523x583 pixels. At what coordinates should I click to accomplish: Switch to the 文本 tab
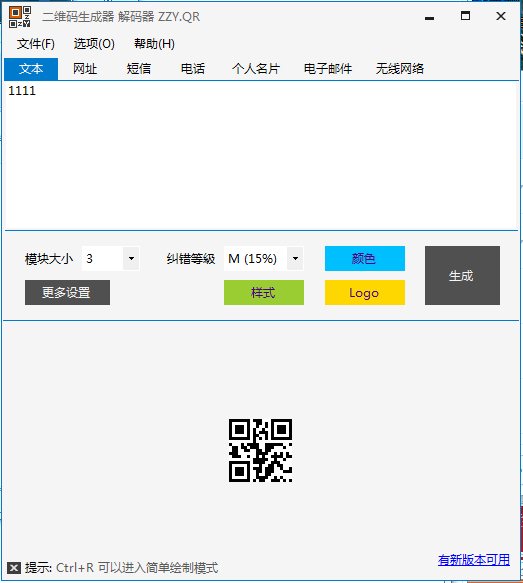click(x=31, y=69)
